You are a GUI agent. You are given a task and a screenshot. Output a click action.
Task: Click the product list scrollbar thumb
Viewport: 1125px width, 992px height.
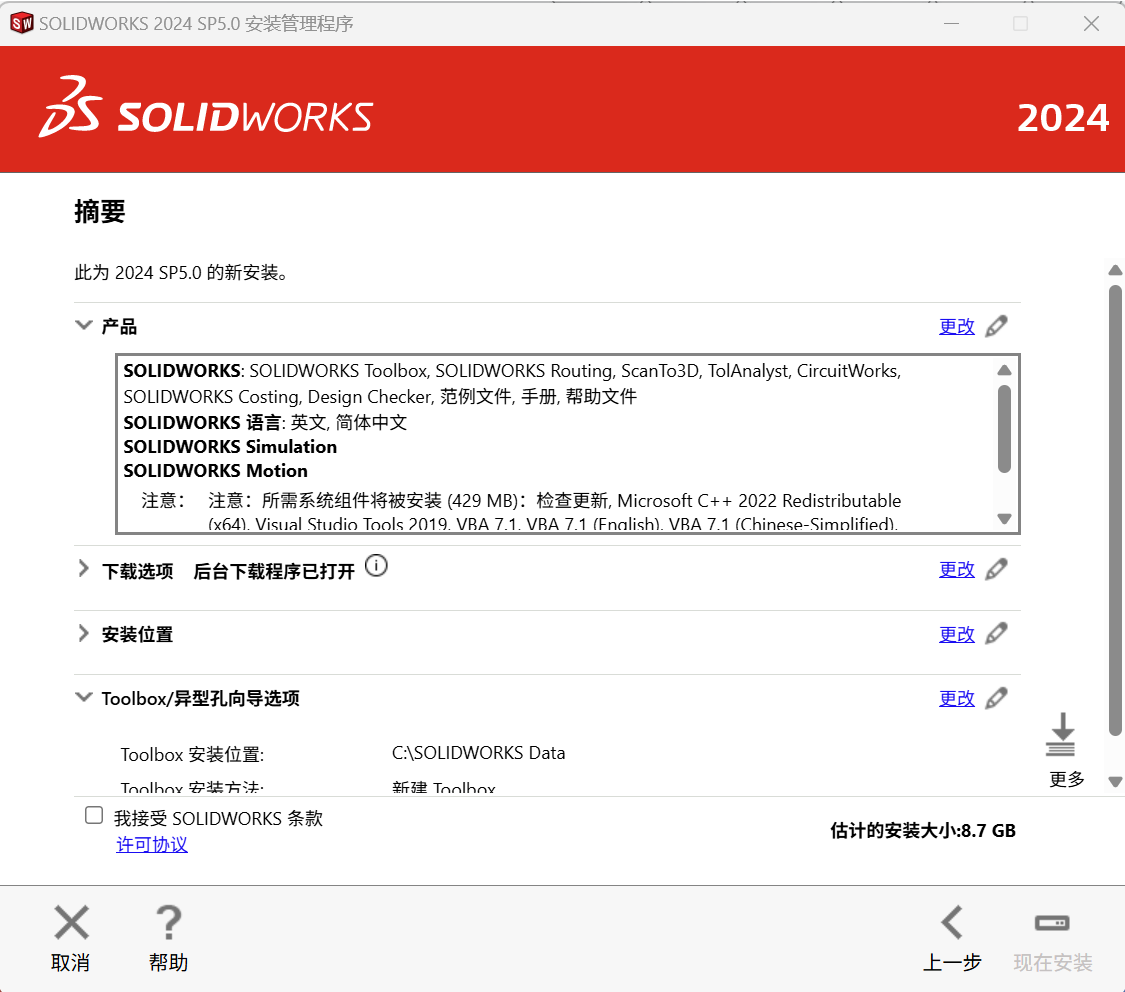[1004, 429]
